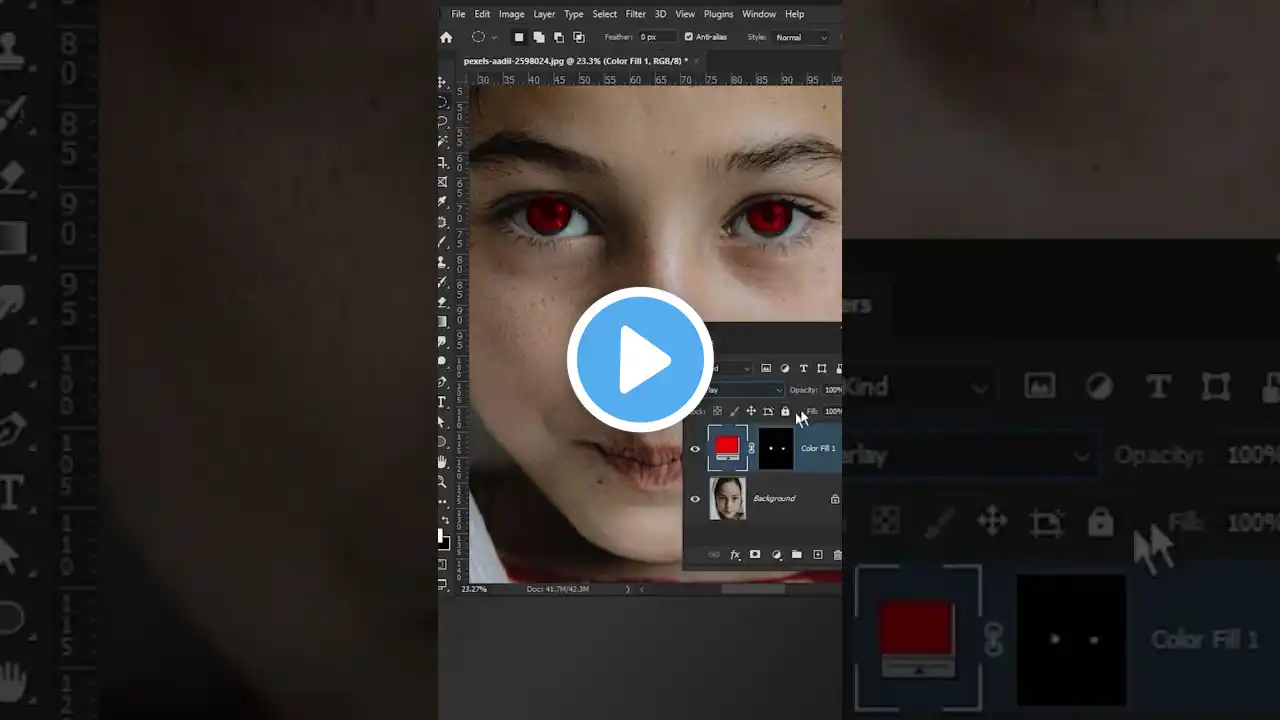The width and height of the screenshot is (1280, 720).
Task: Click the Delete layer trash icon
Action: [x=837, y=554]
